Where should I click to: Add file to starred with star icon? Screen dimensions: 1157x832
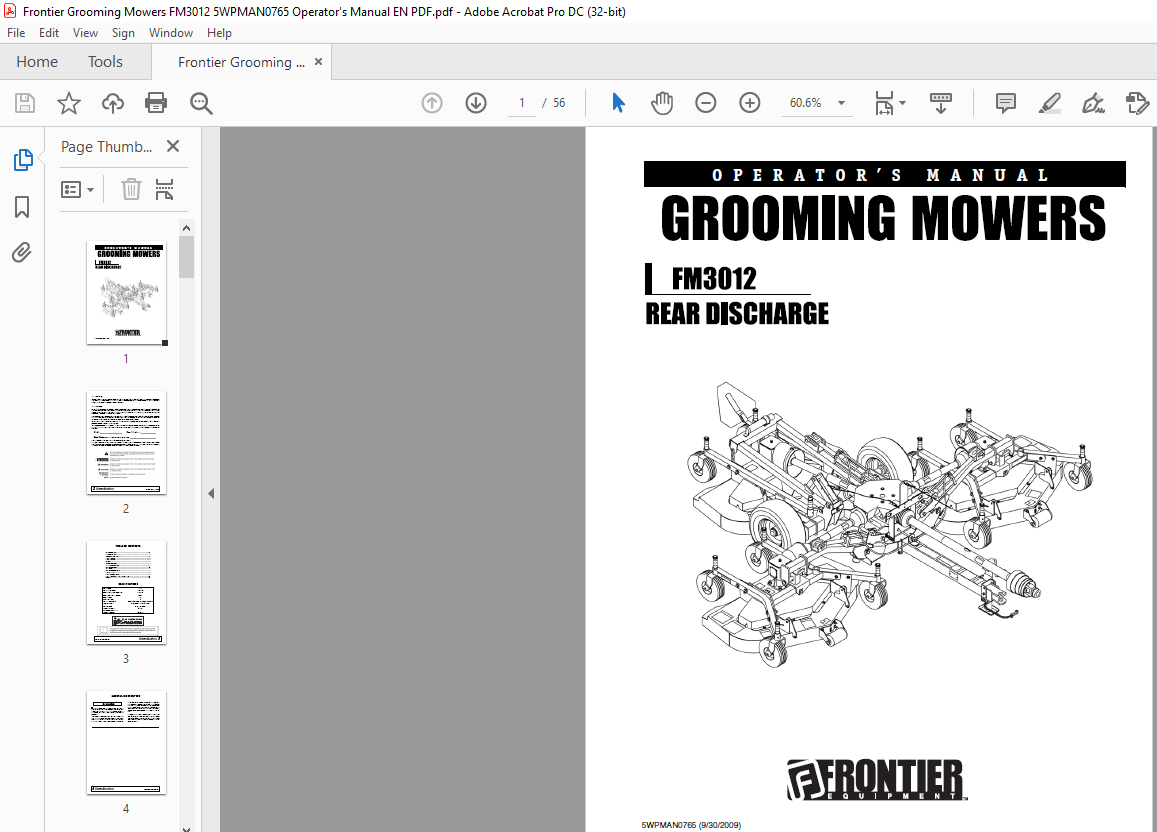[69, 103]
